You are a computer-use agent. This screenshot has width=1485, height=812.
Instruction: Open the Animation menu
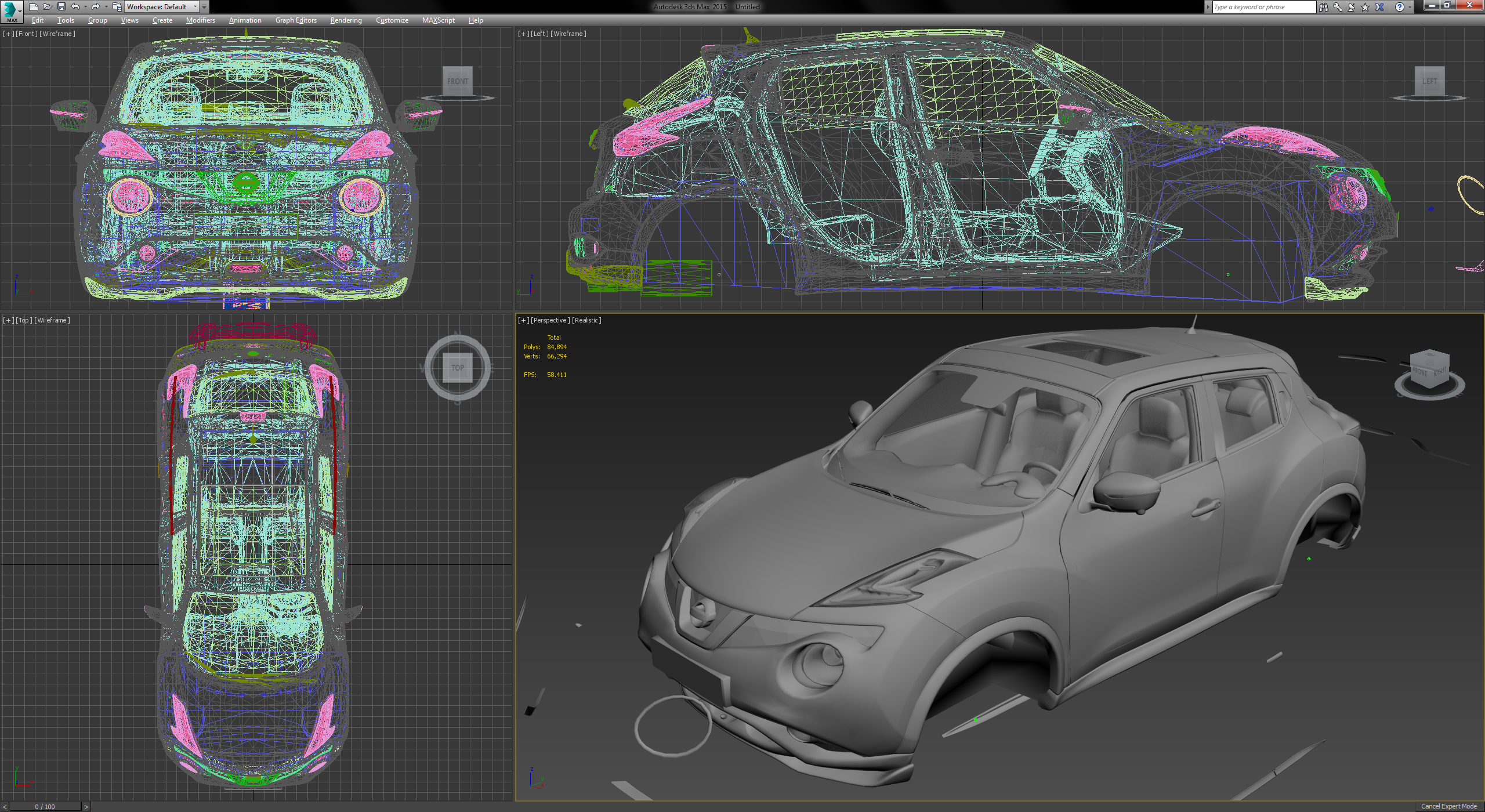pyautogui.click(x=245, y=20)
